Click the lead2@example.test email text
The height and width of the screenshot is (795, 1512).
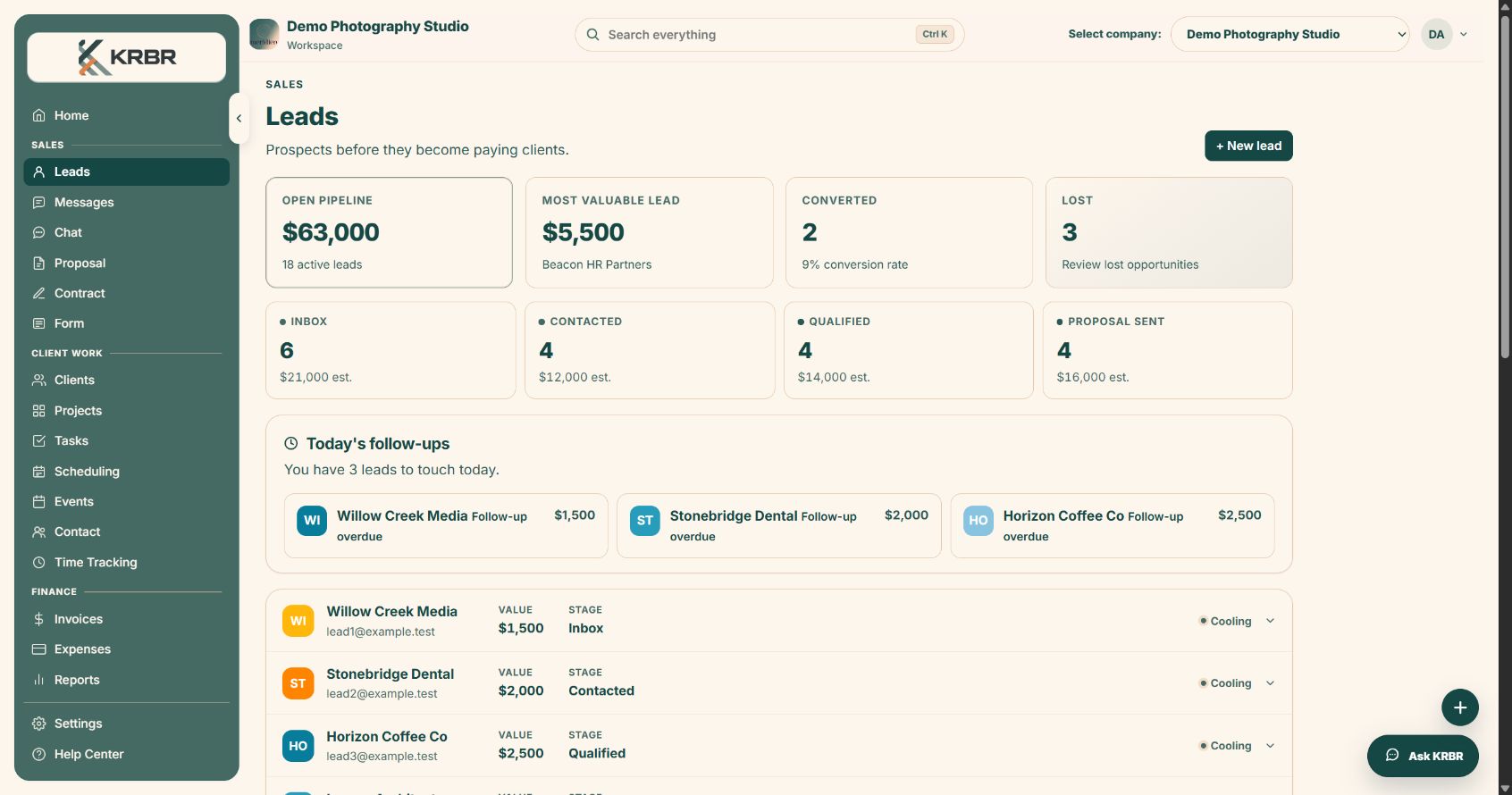(x=382, y=694)
